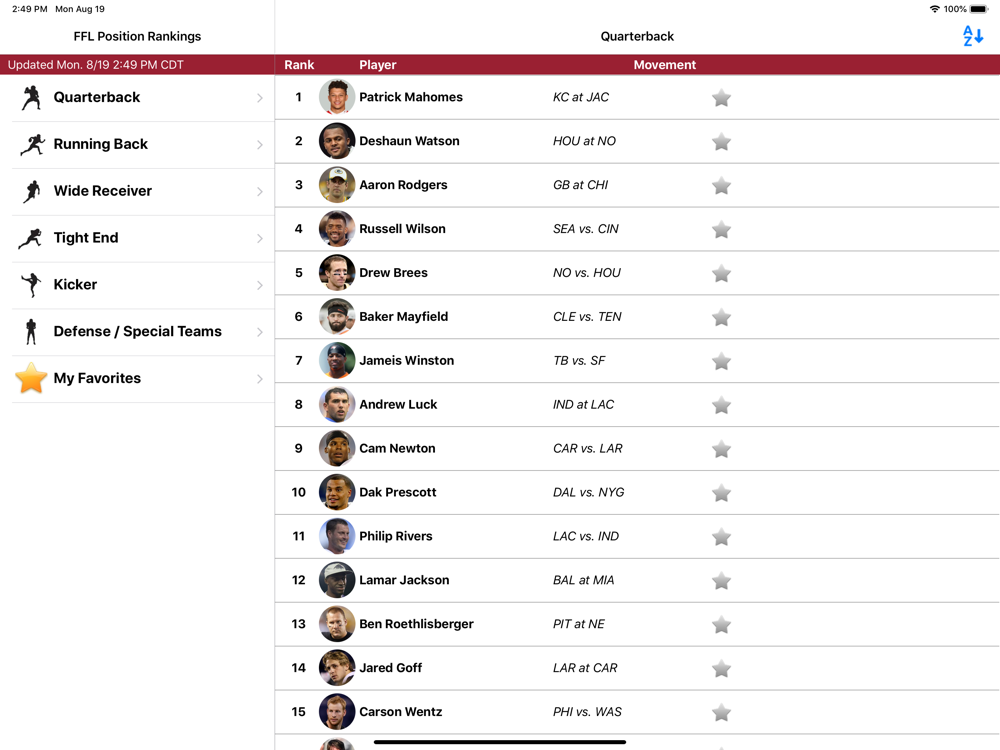1000x750 pixels.
Task: Sort players alphabetically with A-Z icon
Action: click(x=972, y=36)
